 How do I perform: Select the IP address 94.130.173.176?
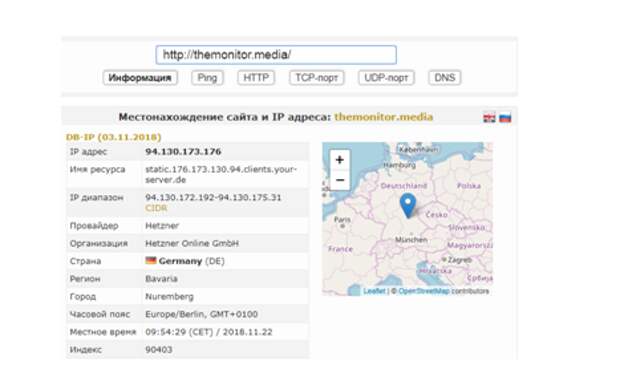coord(183,152)
